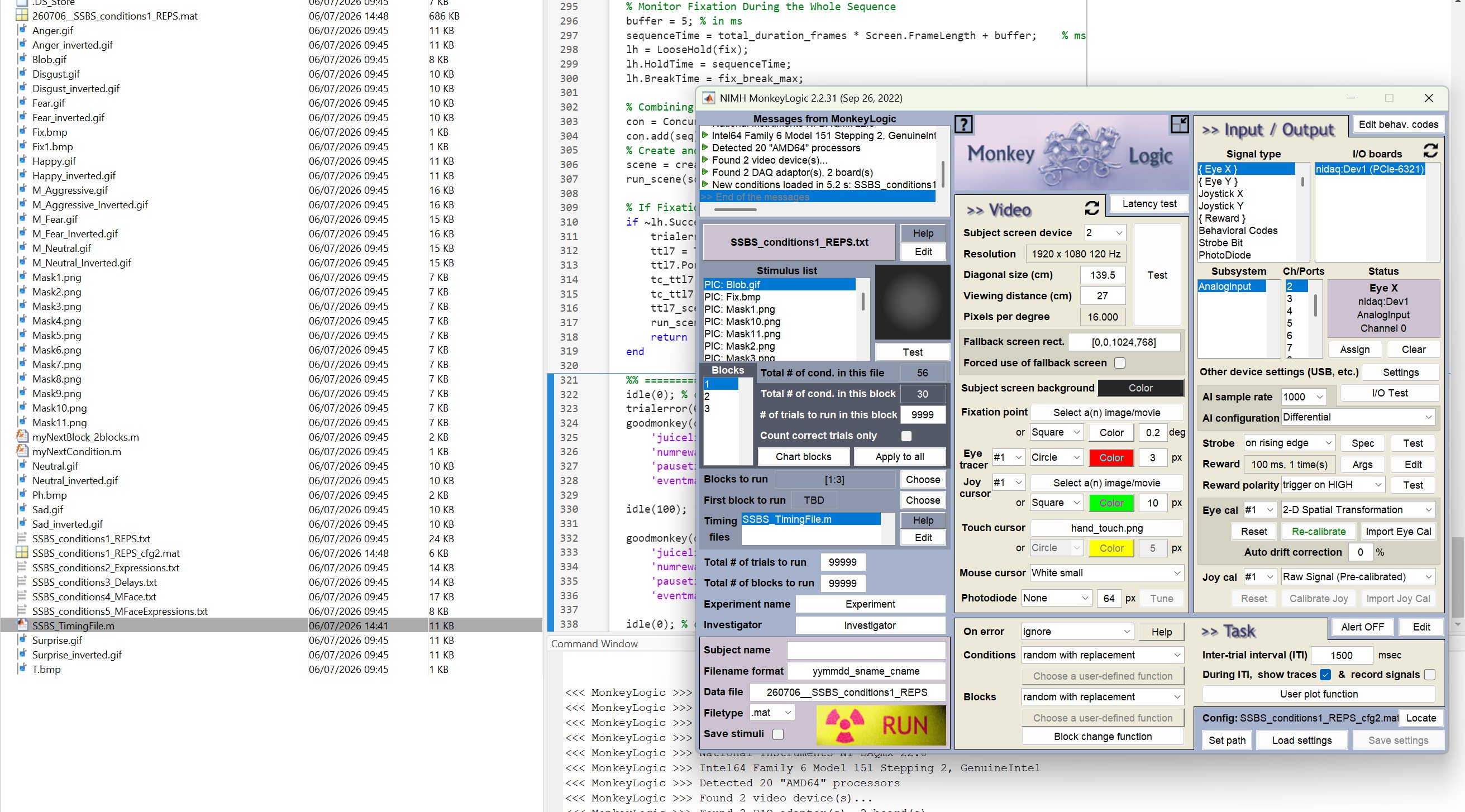Viewport: 1465px width, 812px height.
Task: Open the Conditions random with replacement dropdown
Action: pos(1101,655)
